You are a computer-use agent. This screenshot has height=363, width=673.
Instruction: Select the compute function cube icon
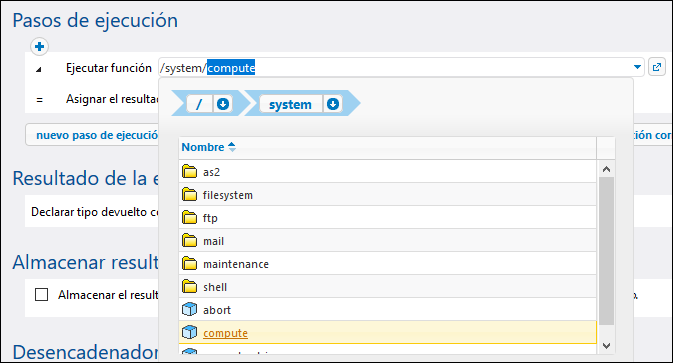(189, 333)
